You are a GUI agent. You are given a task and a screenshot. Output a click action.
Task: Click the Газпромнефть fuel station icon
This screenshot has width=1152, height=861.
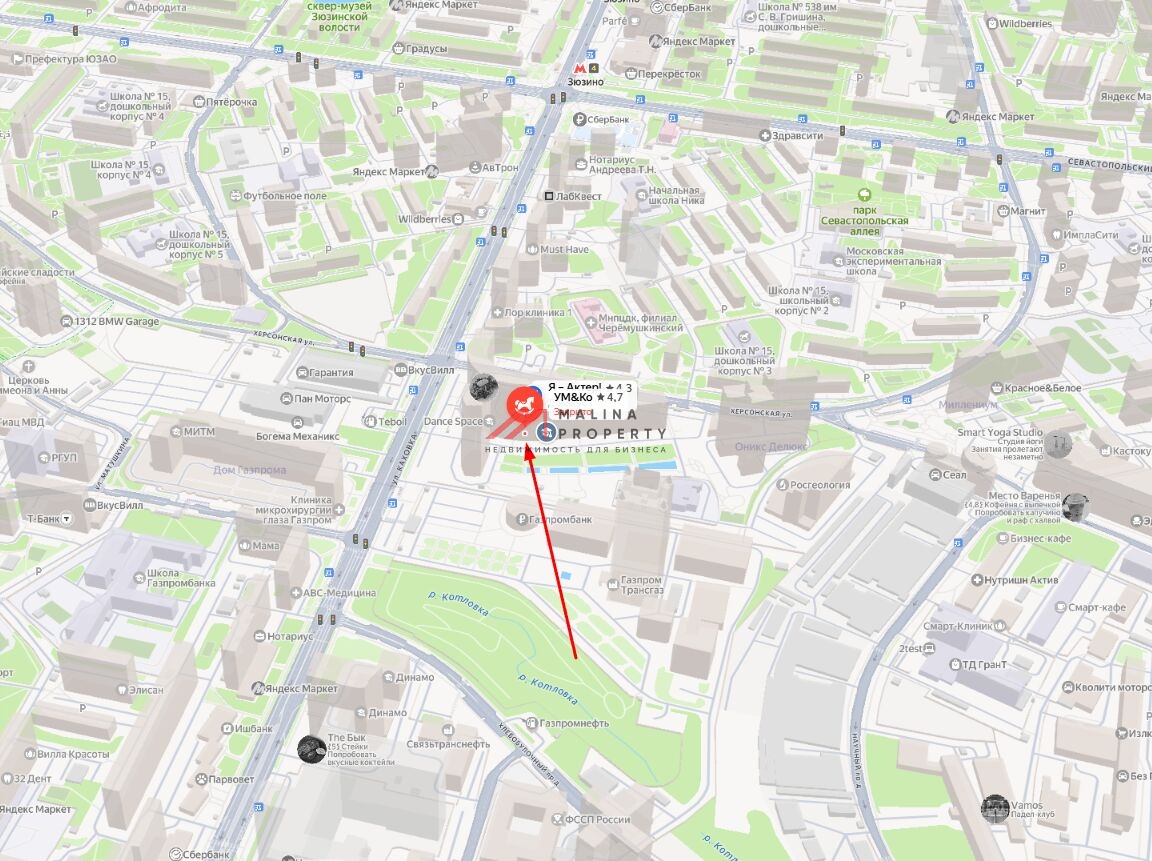click(x=531, y=723)
